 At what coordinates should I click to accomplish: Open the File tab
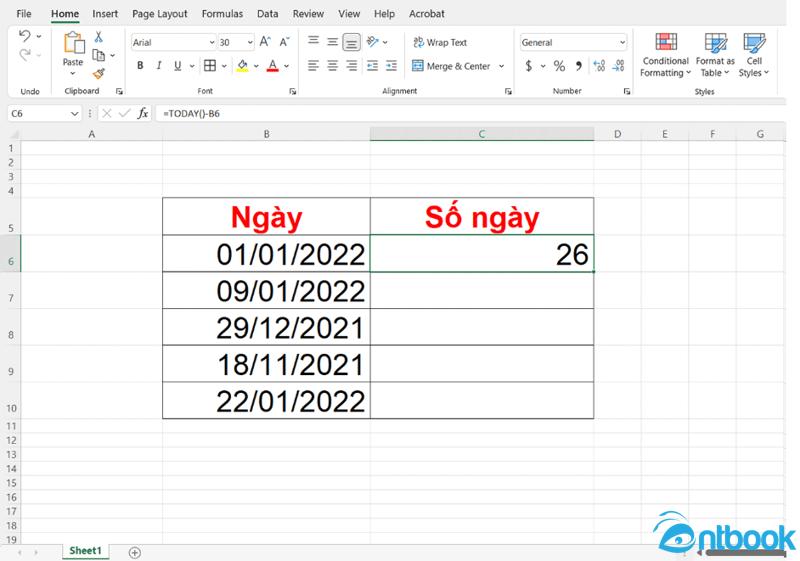click(23, 14)
